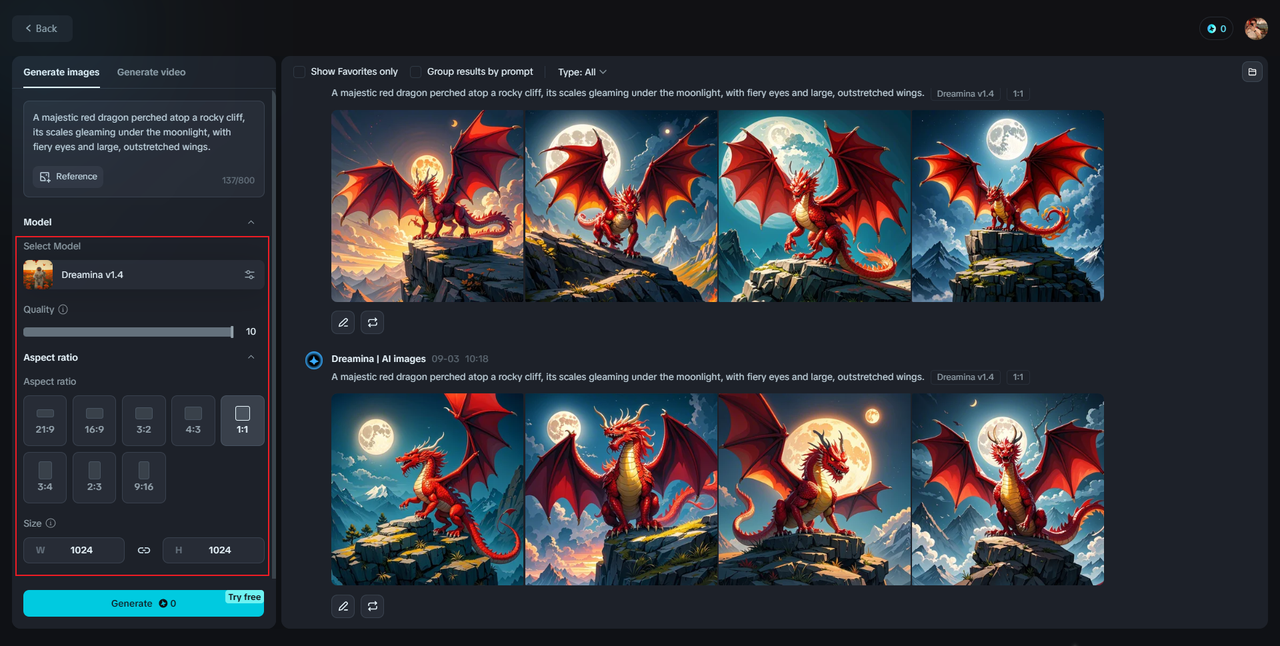Viewport: 1280px width, 646px height.
Task: Collapse the Model section
Action: point(251,222)
